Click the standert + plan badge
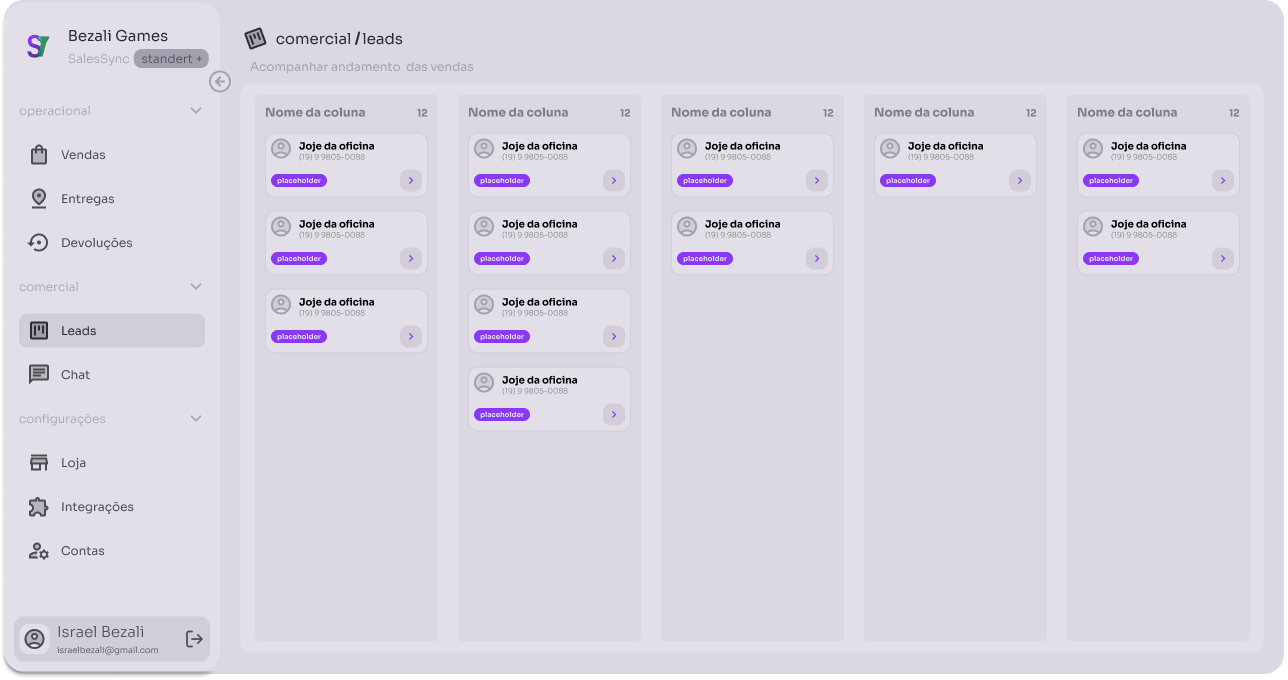1288x680 pixels. [x=171, y=59]
